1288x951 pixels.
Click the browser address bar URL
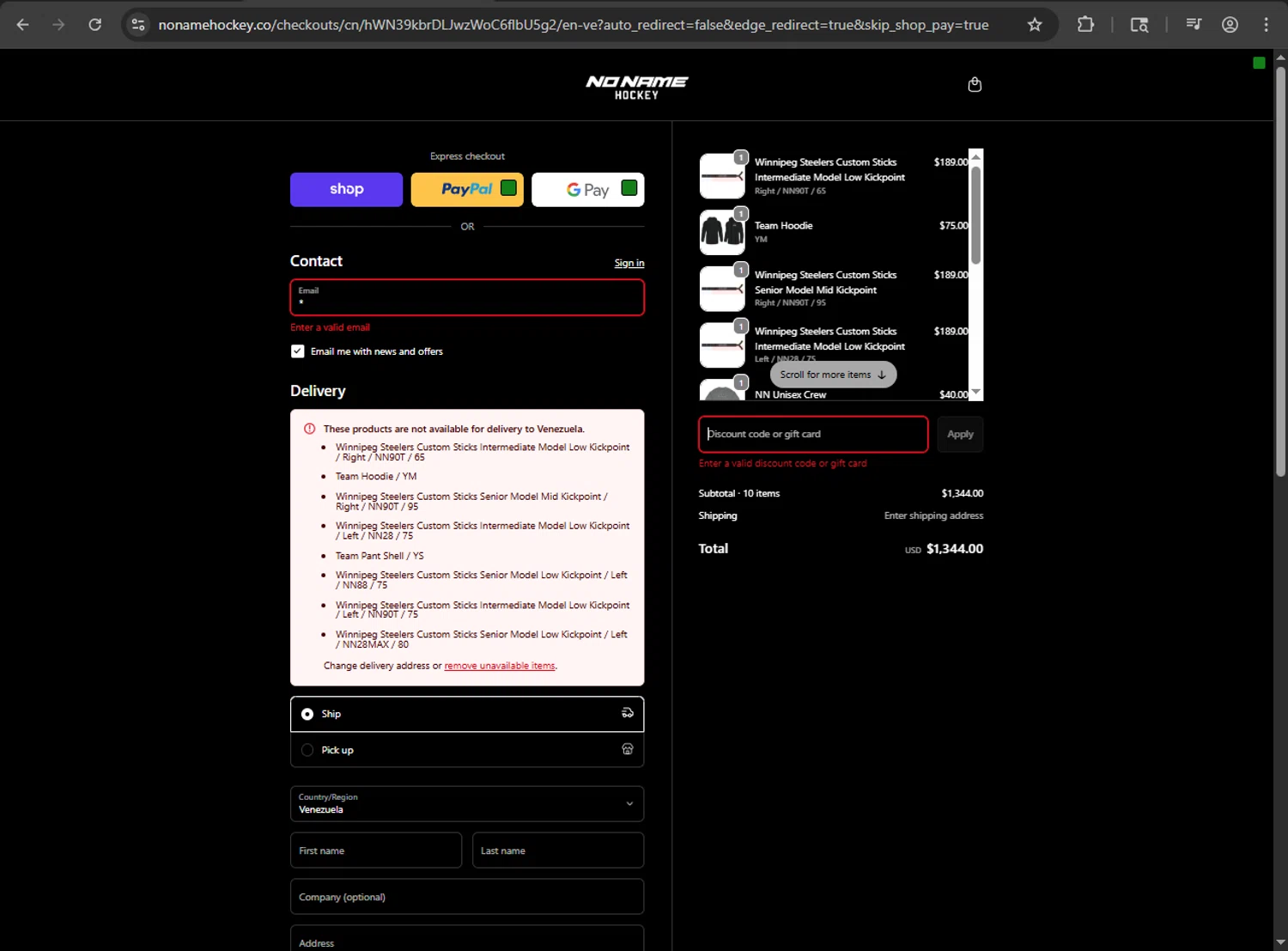pyautogui.click(x=574, y=25)
